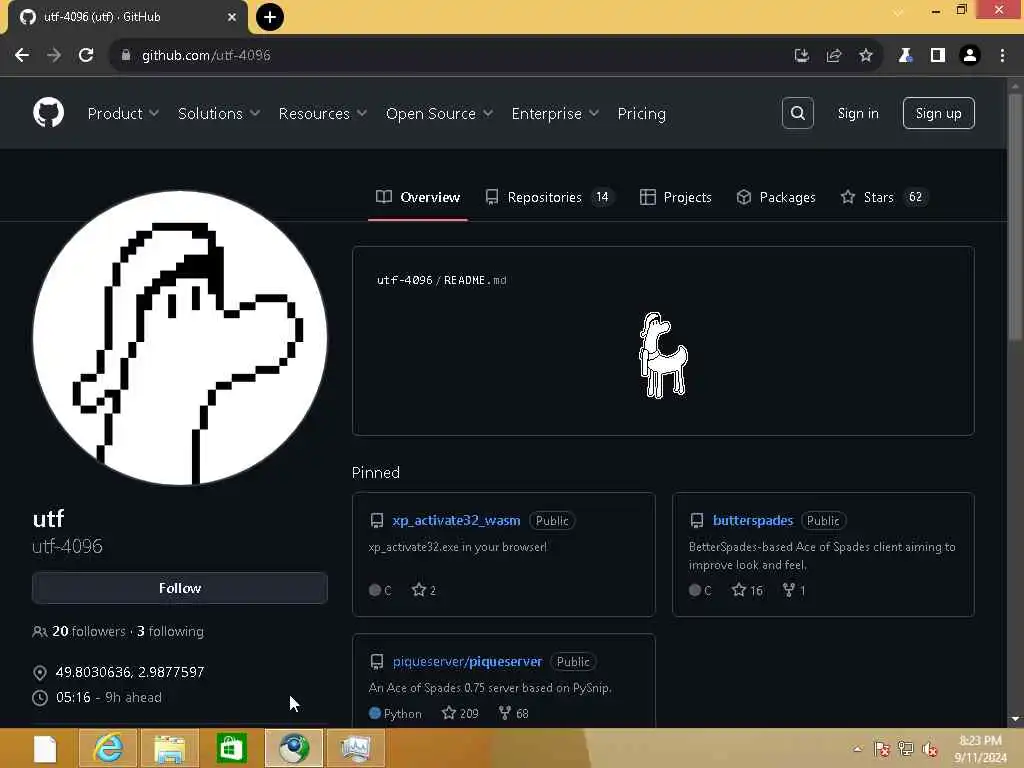The width and height of the screenshot is (1024, 768).
Task: Close the utf-4096 GitHub tab
Action: click(232, 17)
